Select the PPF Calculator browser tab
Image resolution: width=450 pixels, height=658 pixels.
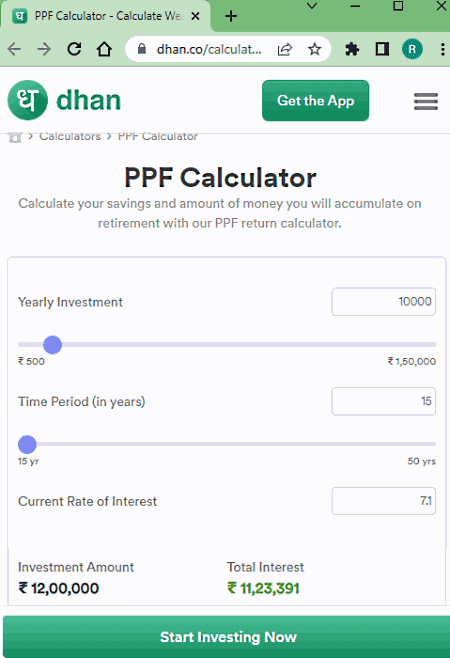[x=106, y=16]
